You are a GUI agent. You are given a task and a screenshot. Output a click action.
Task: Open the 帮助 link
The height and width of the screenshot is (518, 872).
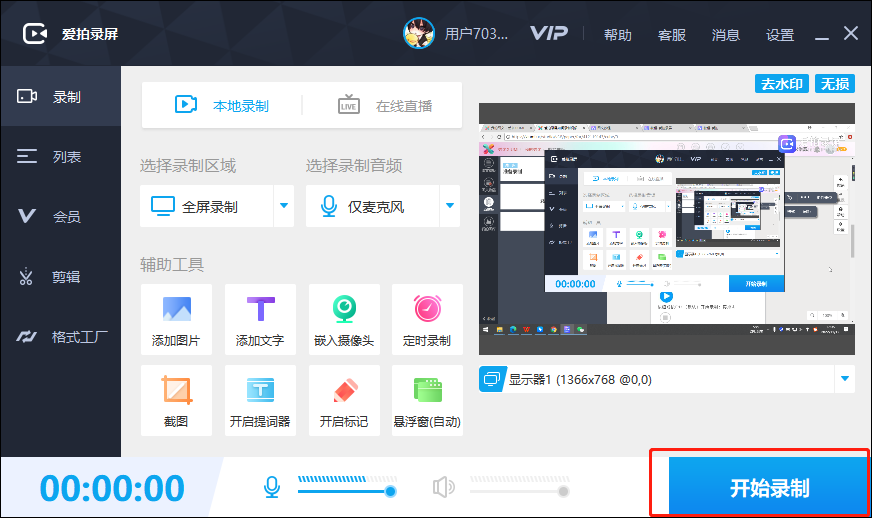coord(618,35)
